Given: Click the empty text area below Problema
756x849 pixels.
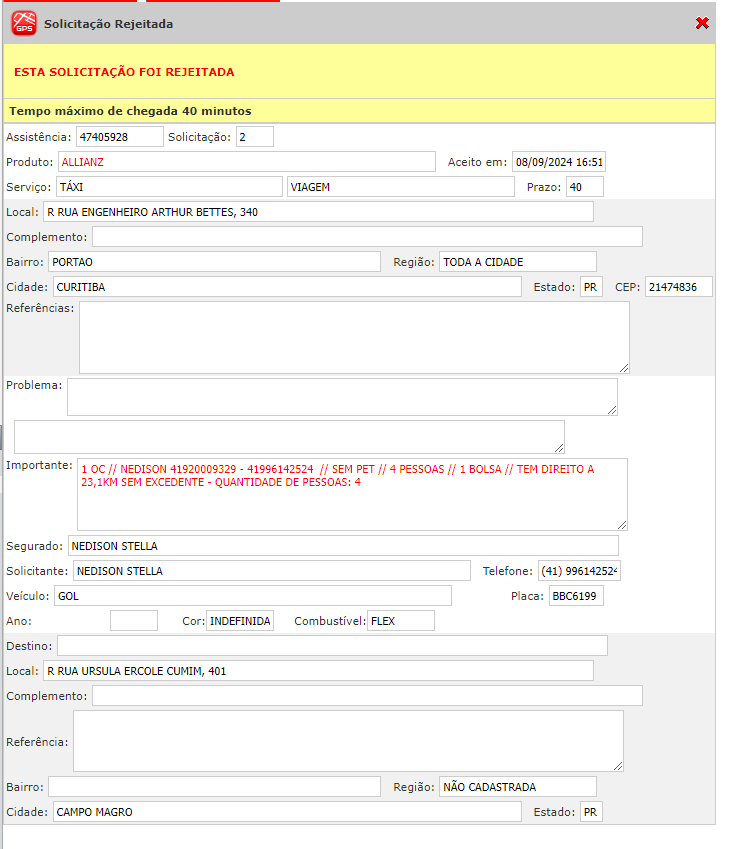Looking at the screenshot, I should coord(289,437).
